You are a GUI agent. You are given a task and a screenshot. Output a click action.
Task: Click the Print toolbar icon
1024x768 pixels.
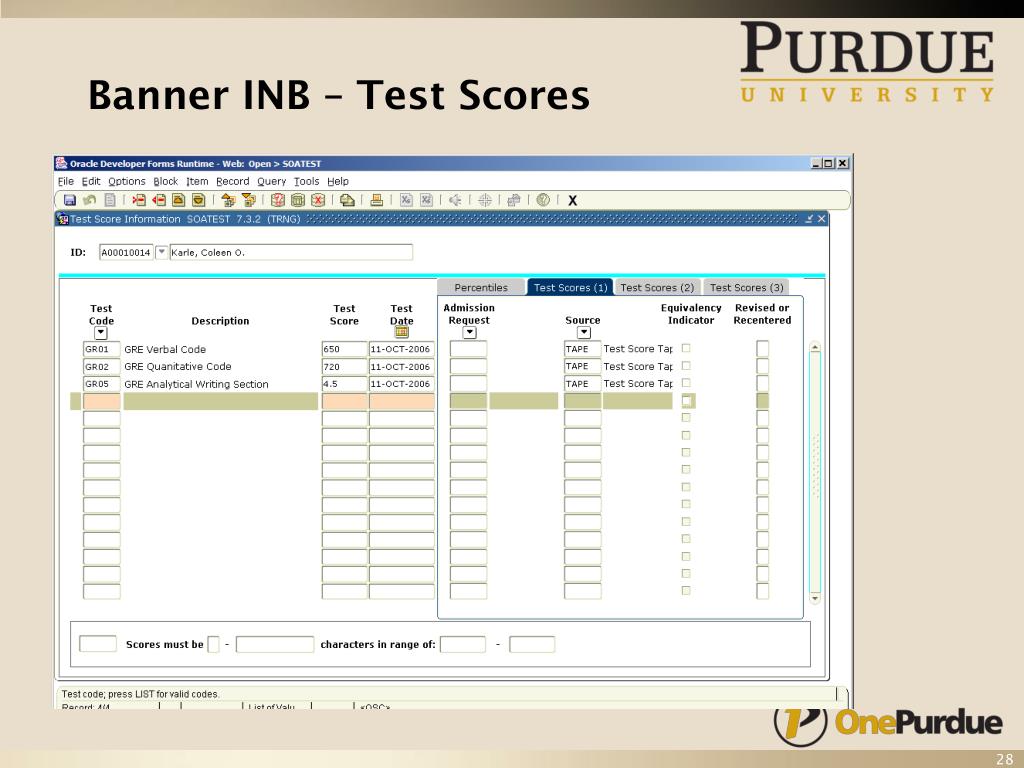pyautogui.click(x=377, y=200)
